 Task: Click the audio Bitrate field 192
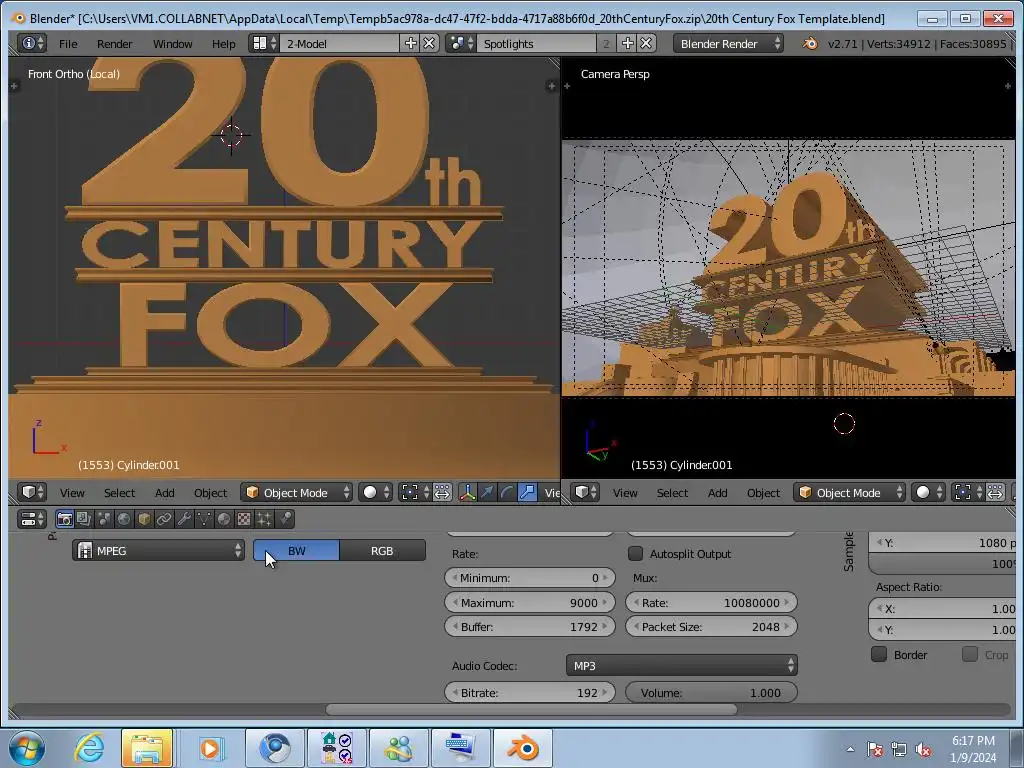click(530, 693)
